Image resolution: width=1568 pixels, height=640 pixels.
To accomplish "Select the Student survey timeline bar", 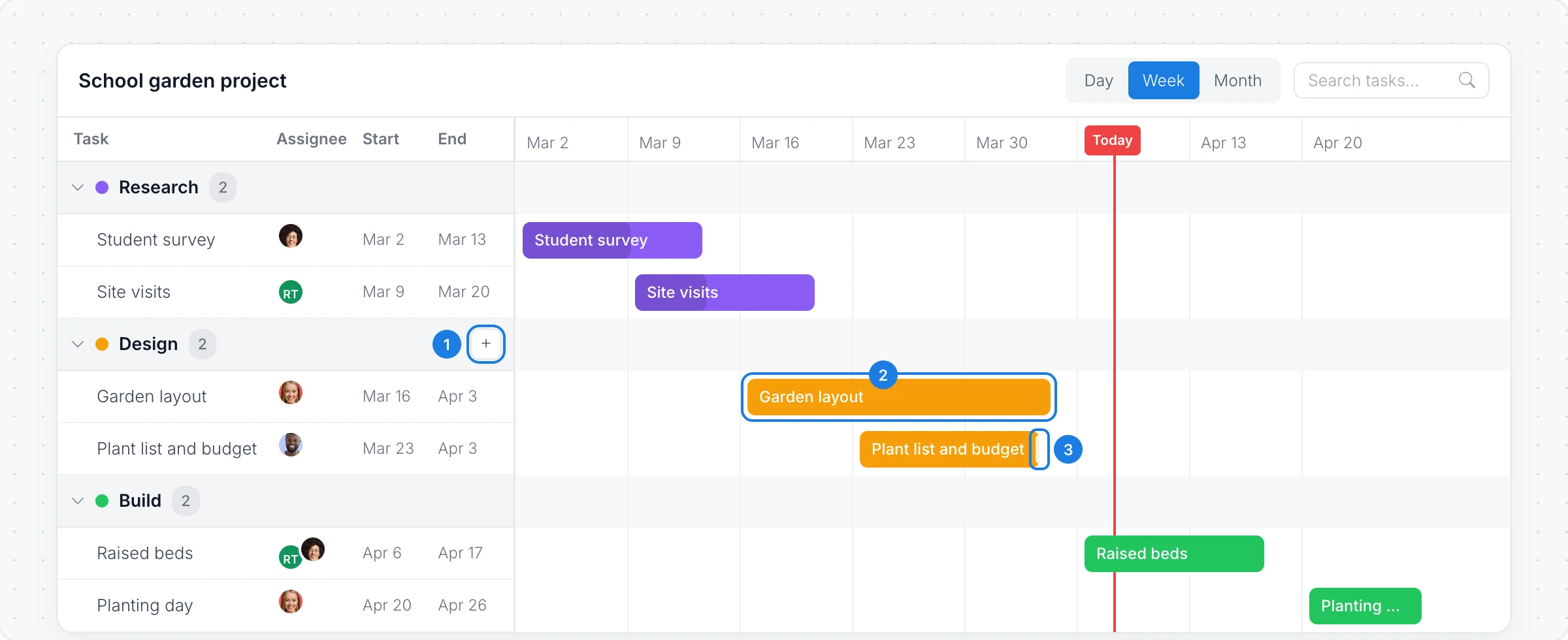I will pos(612,240).
